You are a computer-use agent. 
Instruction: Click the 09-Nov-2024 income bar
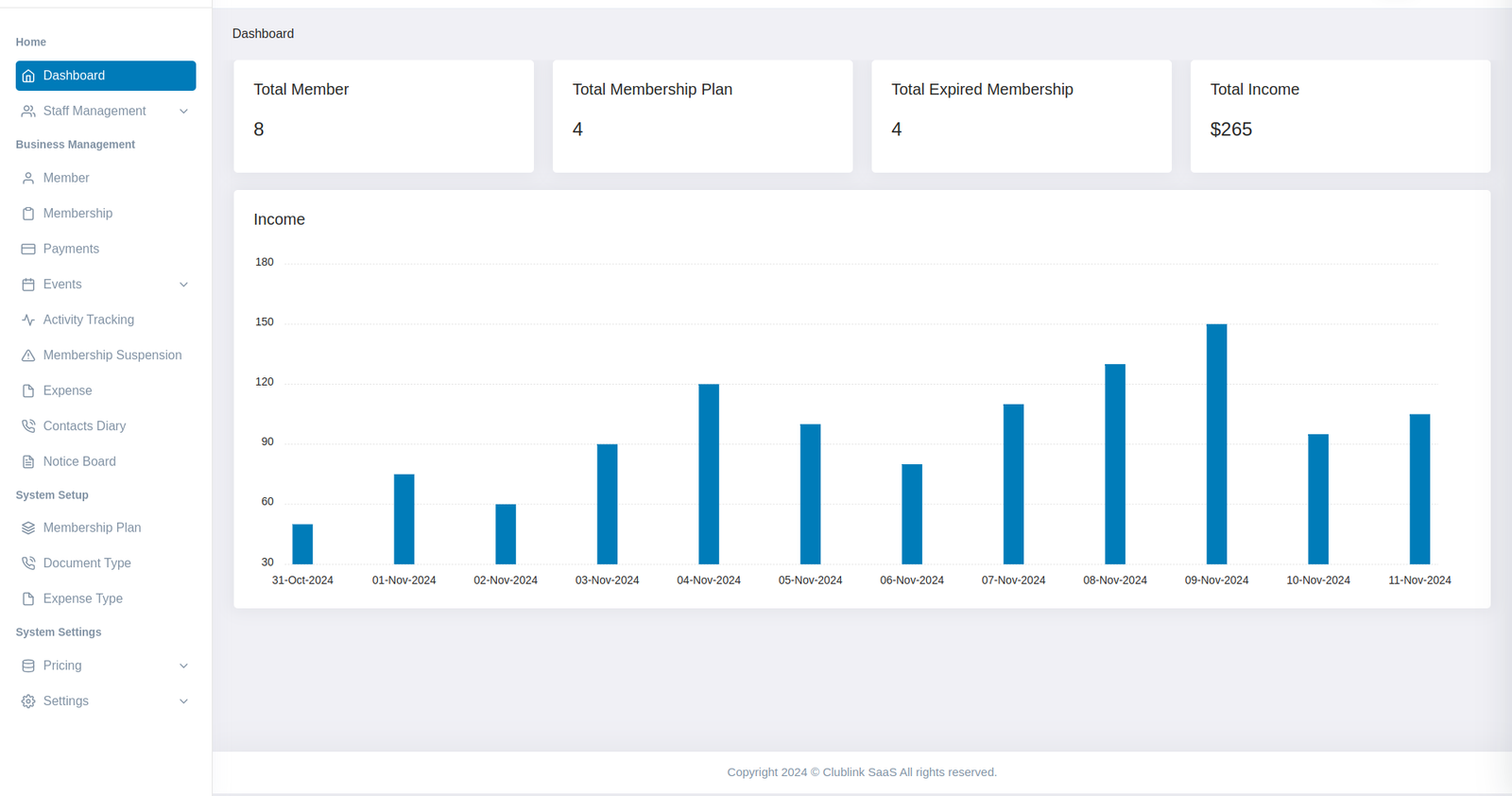[x=1216, y=444]
